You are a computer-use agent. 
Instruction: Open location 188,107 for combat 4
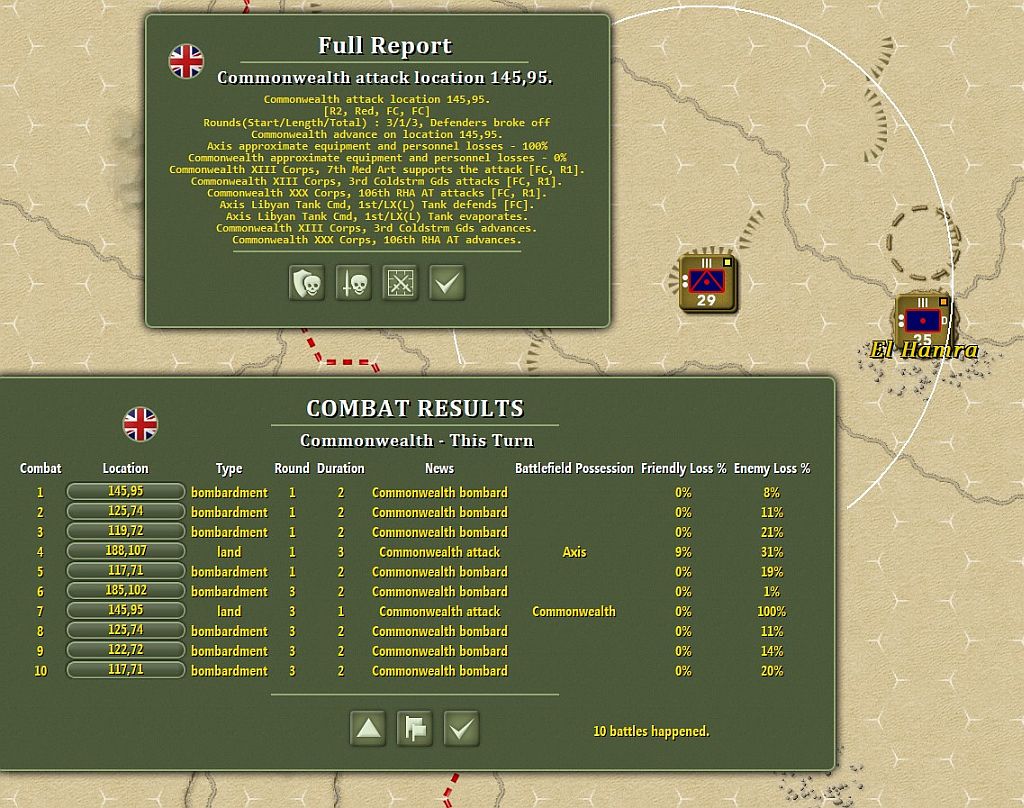(x=125, y=551)
